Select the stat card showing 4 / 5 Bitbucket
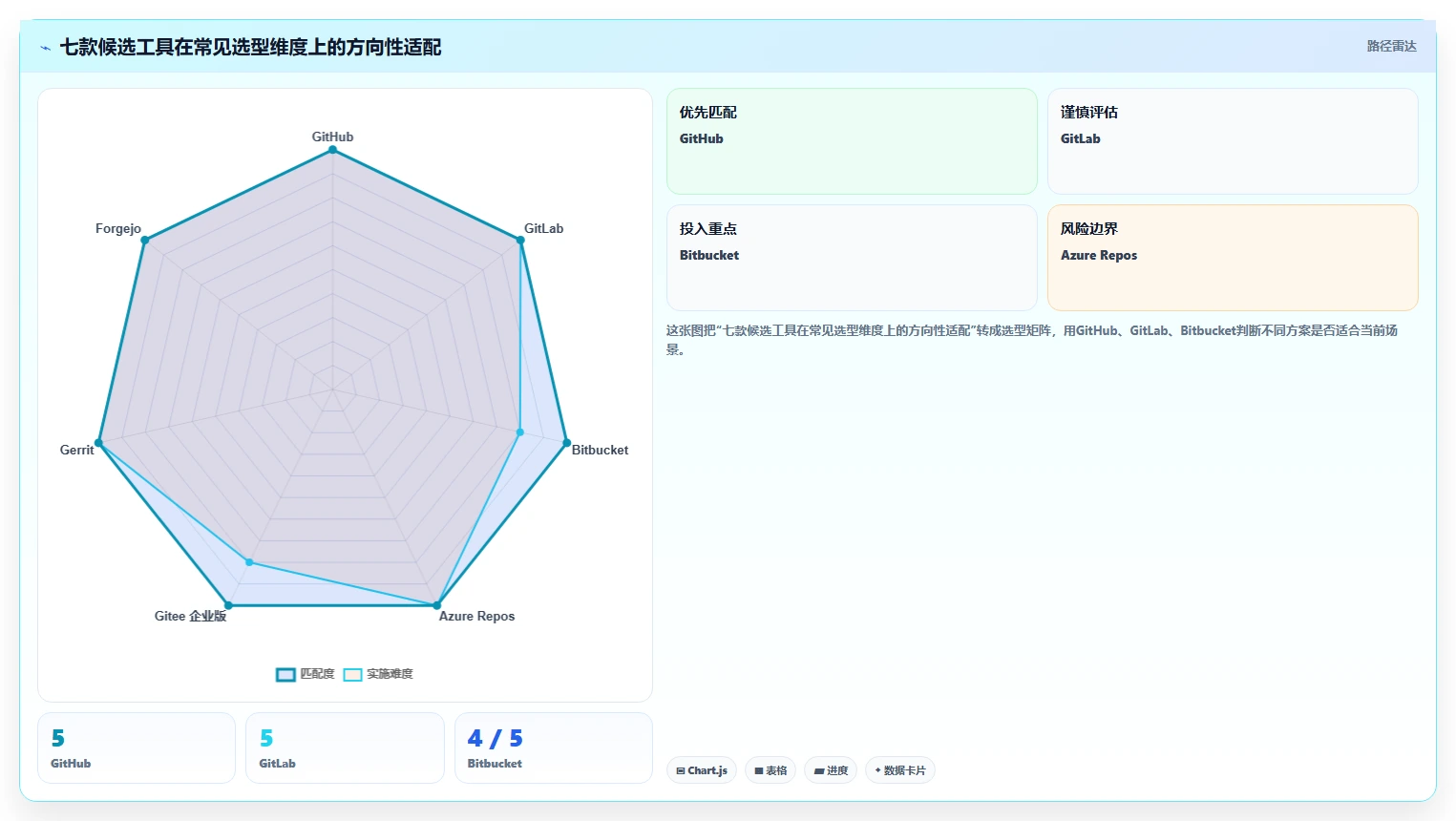 [554, 747]
